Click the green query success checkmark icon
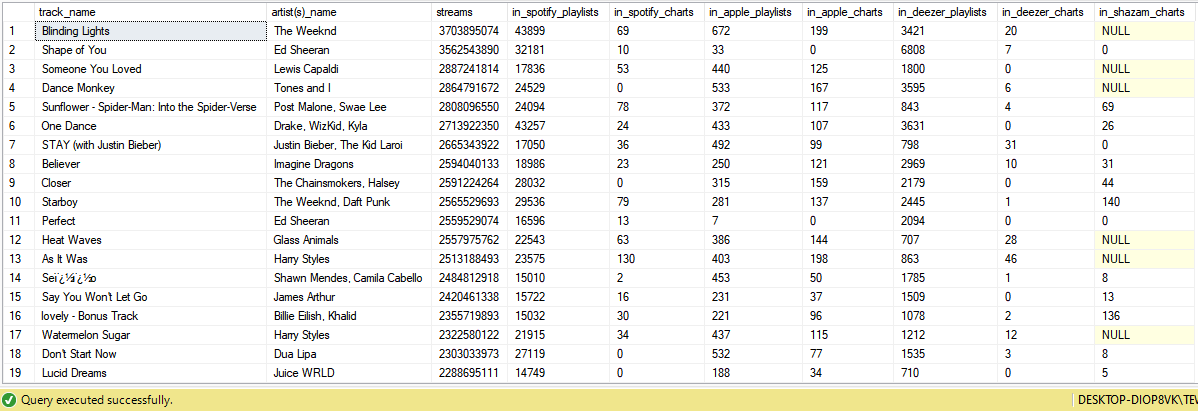Image resolution: width=1198 pixels, height=411 pixels. 9,400
